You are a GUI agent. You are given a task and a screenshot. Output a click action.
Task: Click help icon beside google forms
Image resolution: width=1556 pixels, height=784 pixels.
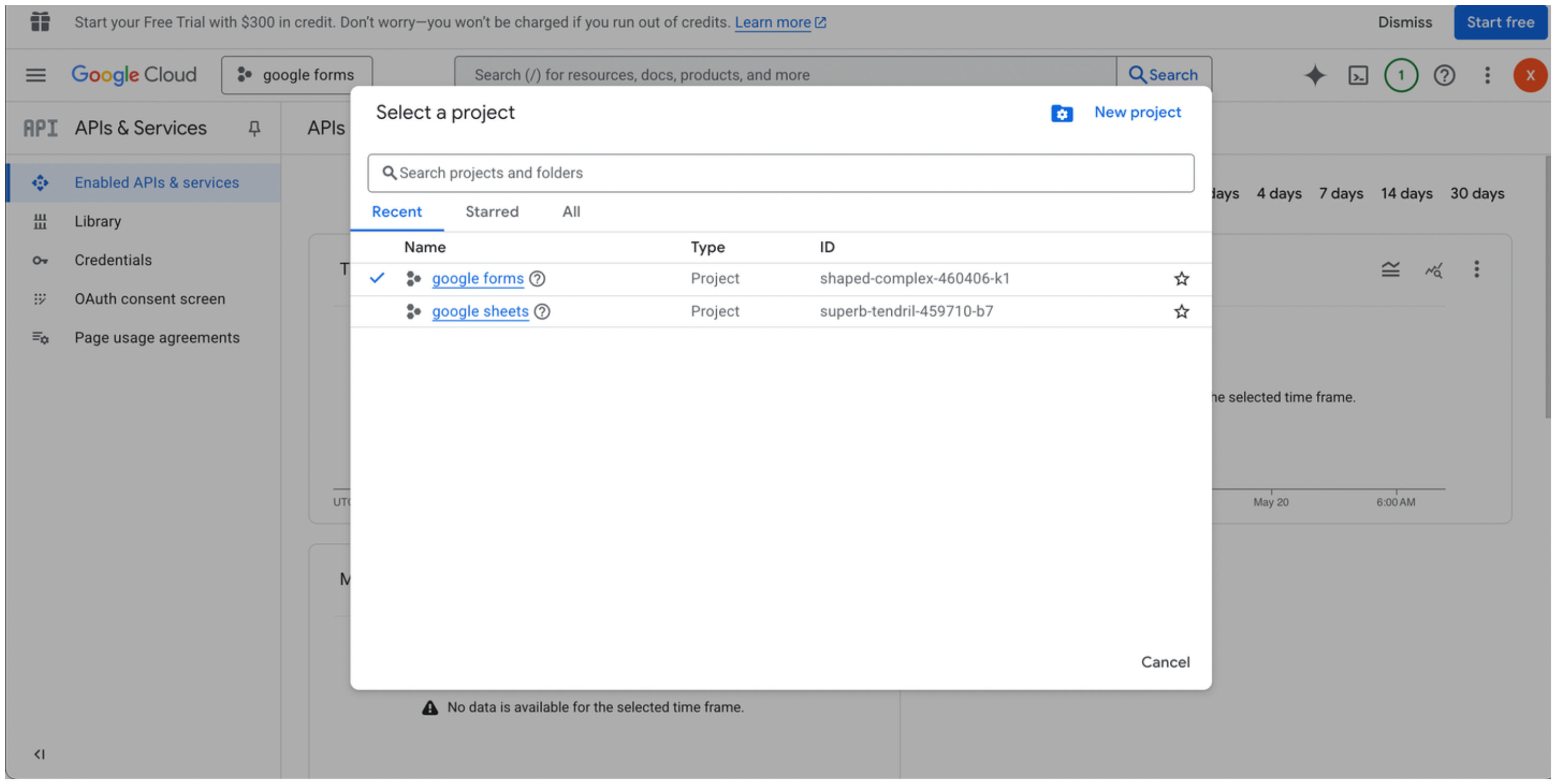pos(537,278)
